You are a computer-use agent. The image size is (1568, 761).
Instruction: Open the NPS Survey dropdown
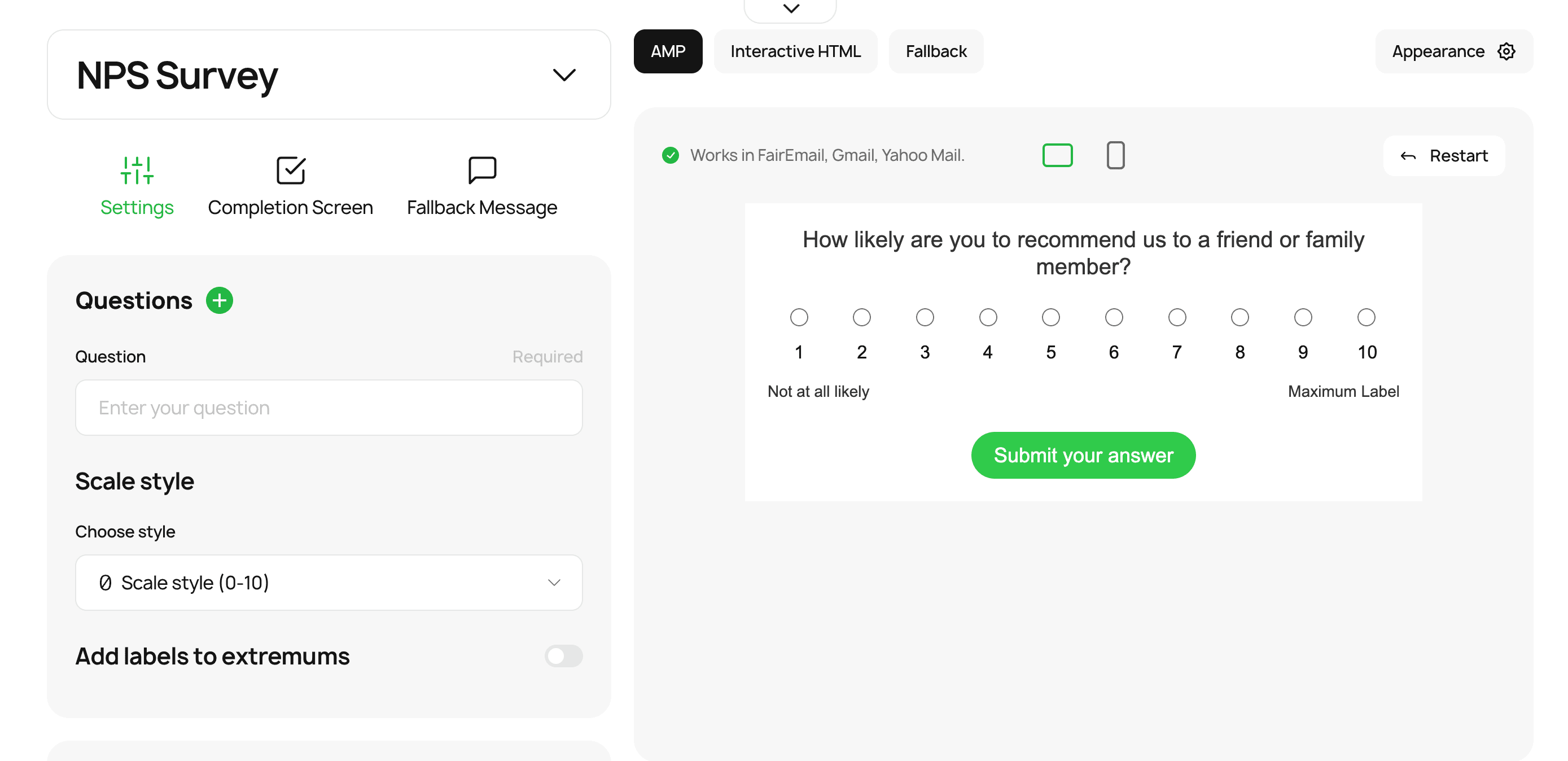coord(564,75)
